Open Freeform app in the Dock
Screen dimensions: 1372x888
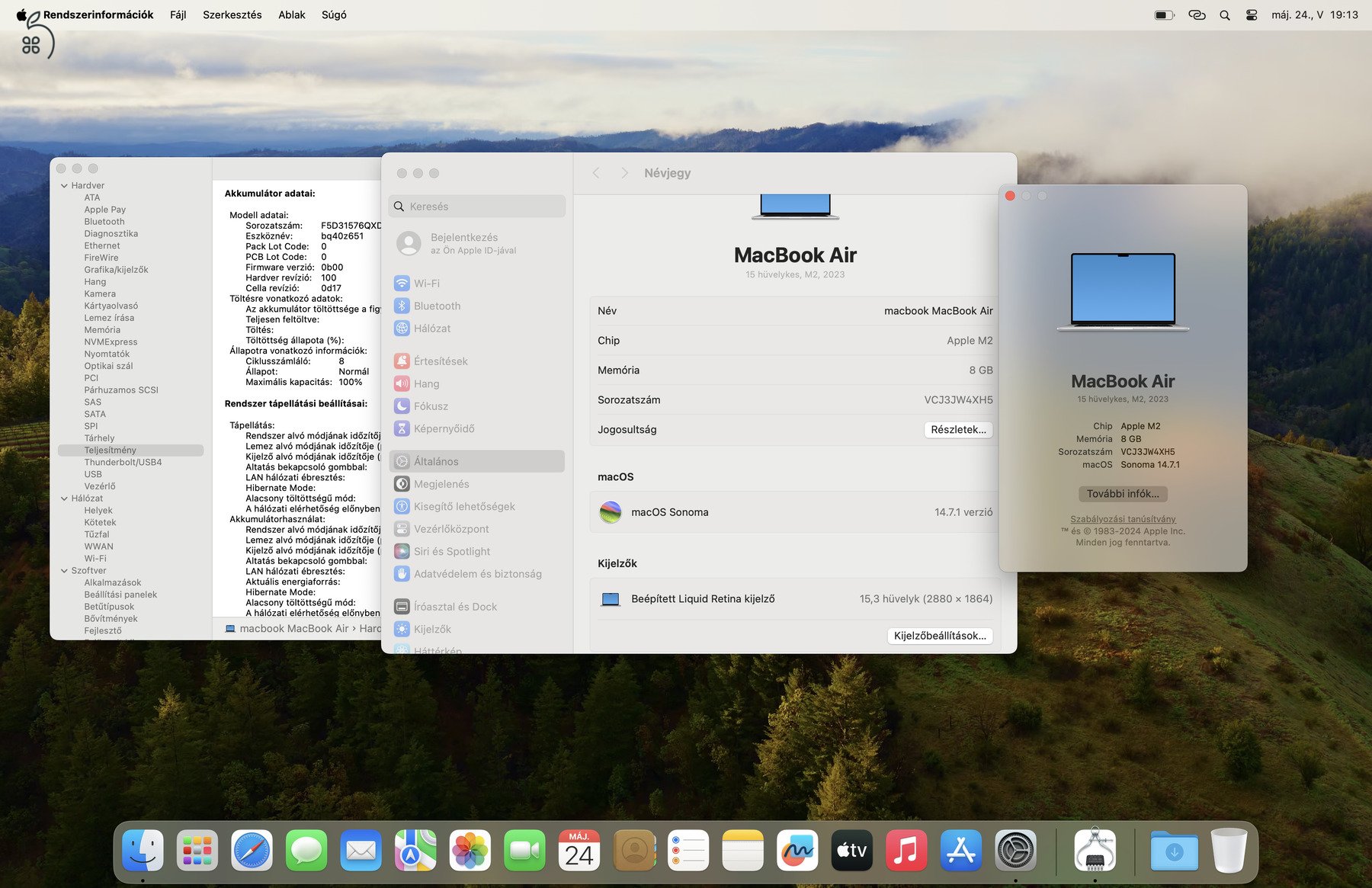797,851
